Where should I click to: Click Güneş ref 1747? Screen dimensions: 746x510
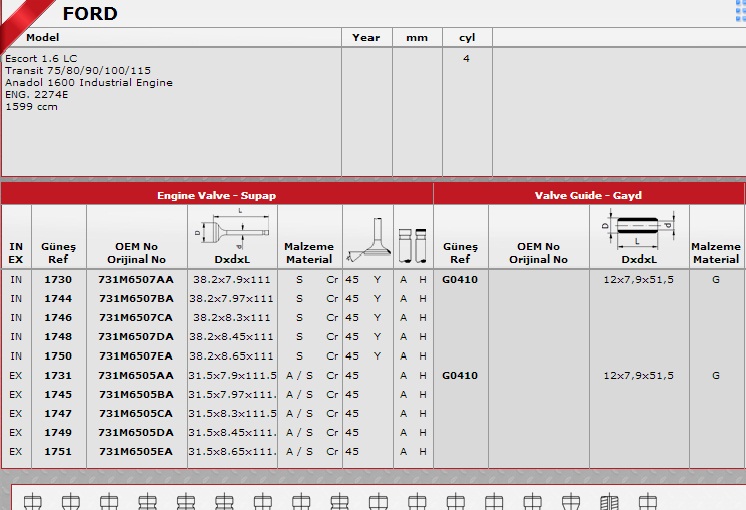(x=58, y=414)
